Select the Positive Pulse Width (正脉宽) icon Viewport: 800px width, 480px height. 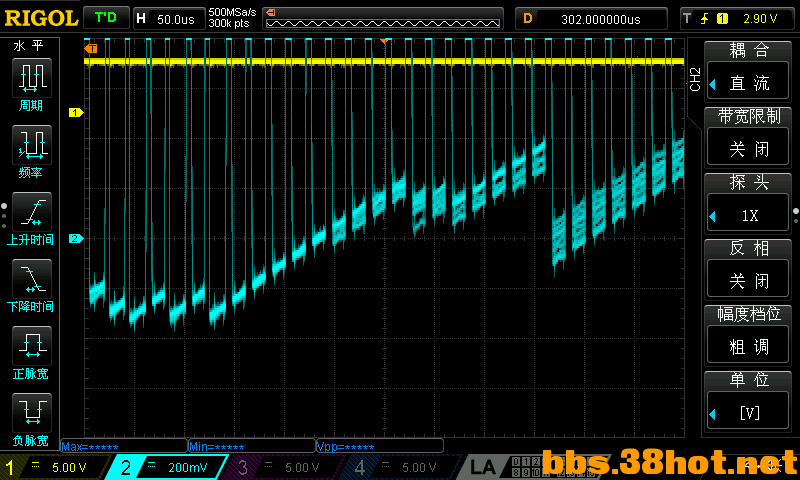pyautogui.click(x=32, y=345)
